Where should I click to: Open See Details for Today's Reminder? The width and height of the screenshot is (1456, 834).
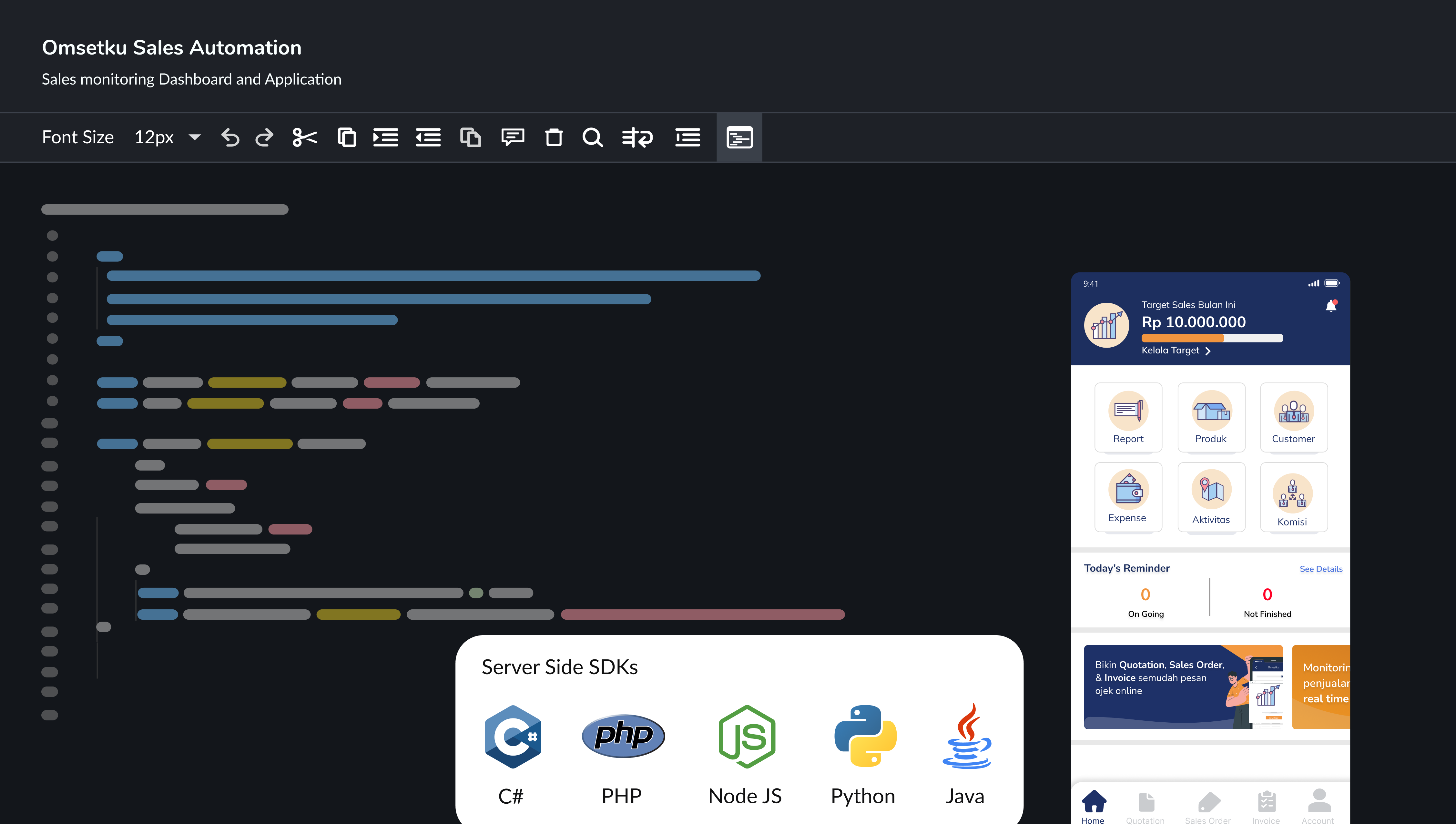pyautogui.click(x=1321, y=569)
